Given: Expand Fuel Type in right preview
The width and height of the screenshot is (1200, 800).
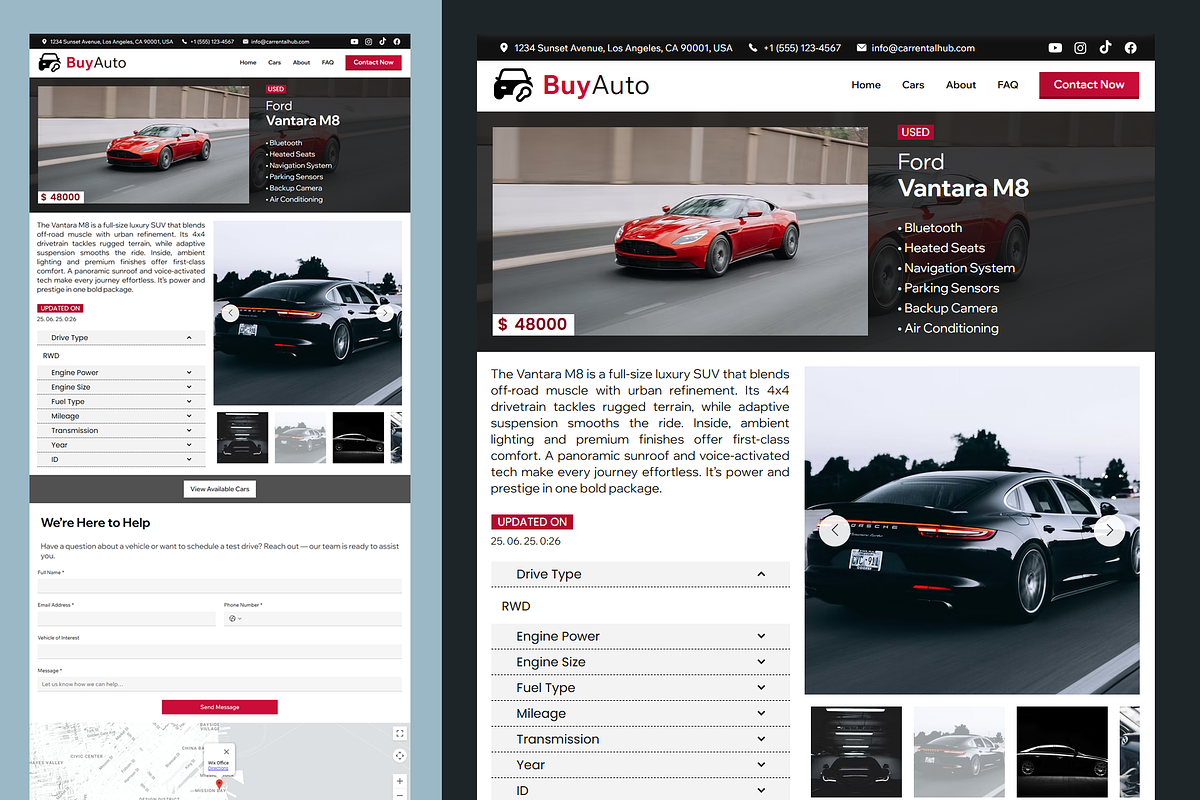Looking at the screenshot, I should click(640, 688).
